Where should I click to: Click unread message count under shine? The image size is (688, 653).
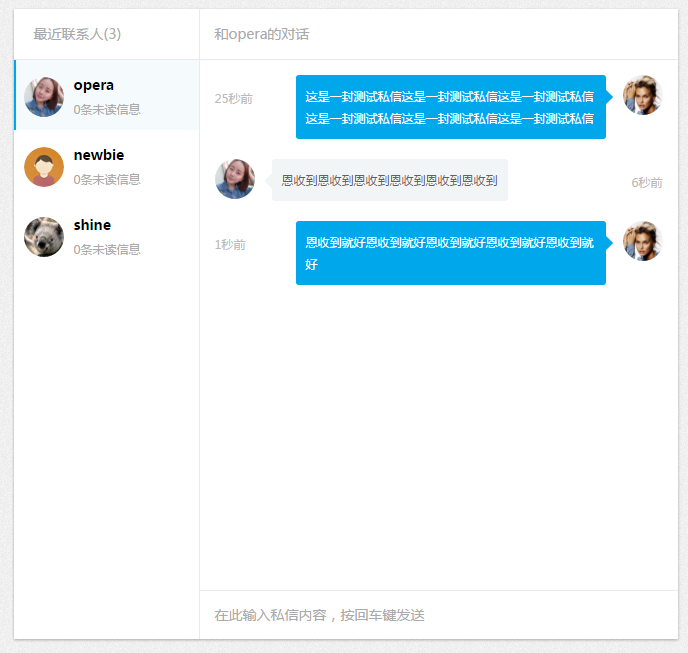click(x=107, y=250)
